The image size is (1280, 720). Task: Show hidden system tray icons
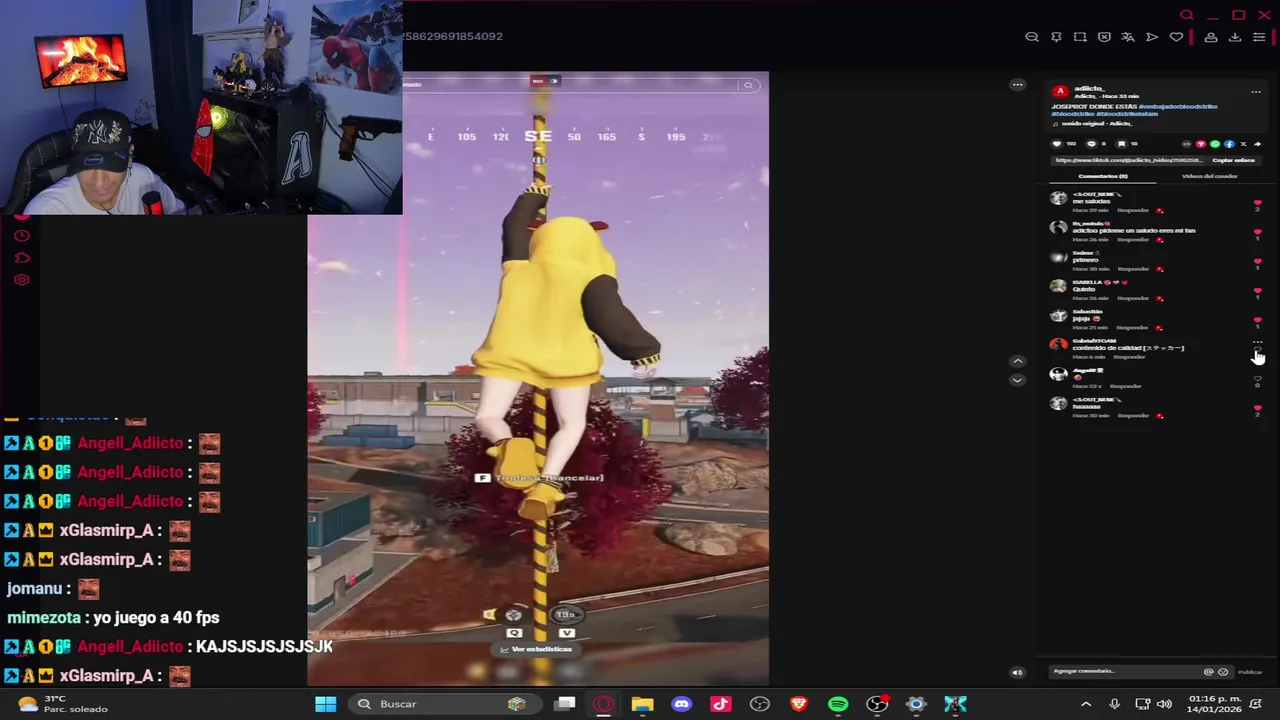1086,704
